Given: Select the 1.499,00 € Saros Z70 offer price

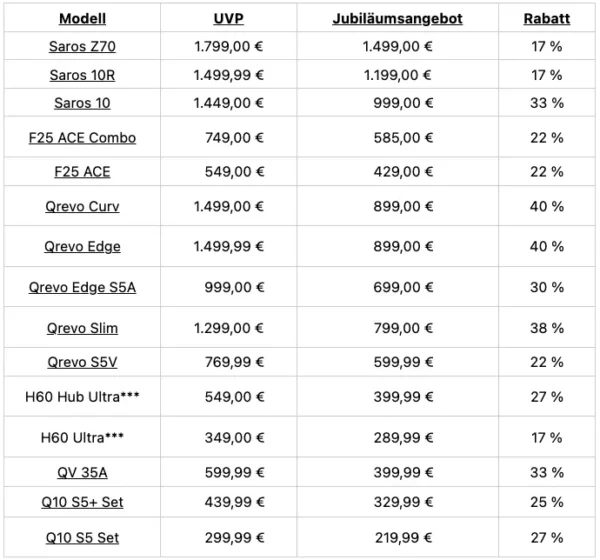Looking at the screenshot, I should tap(398, 46).
